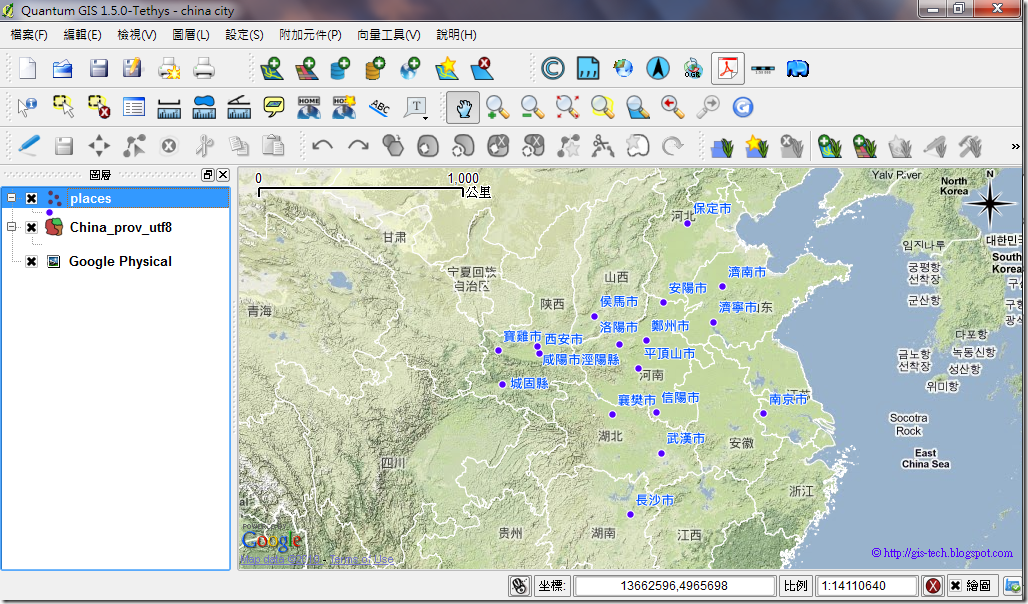Open the 檢視(V) menu
This screenshot has width=1028, height=604.
coord(136,35)
